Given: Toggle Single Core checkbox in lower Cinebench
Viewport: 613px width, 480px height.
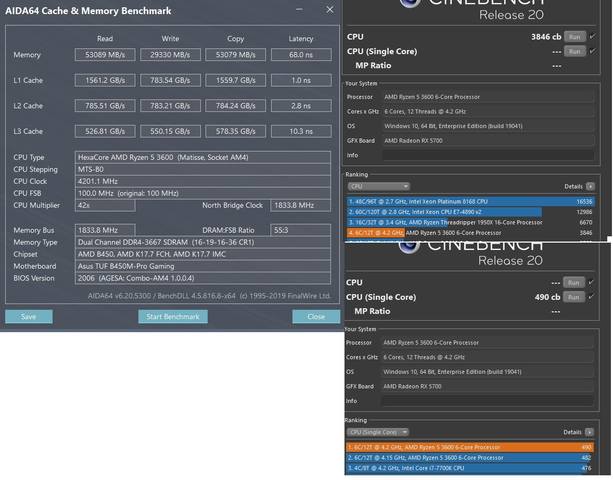Looking at the screenshot, I should point(591,297).
